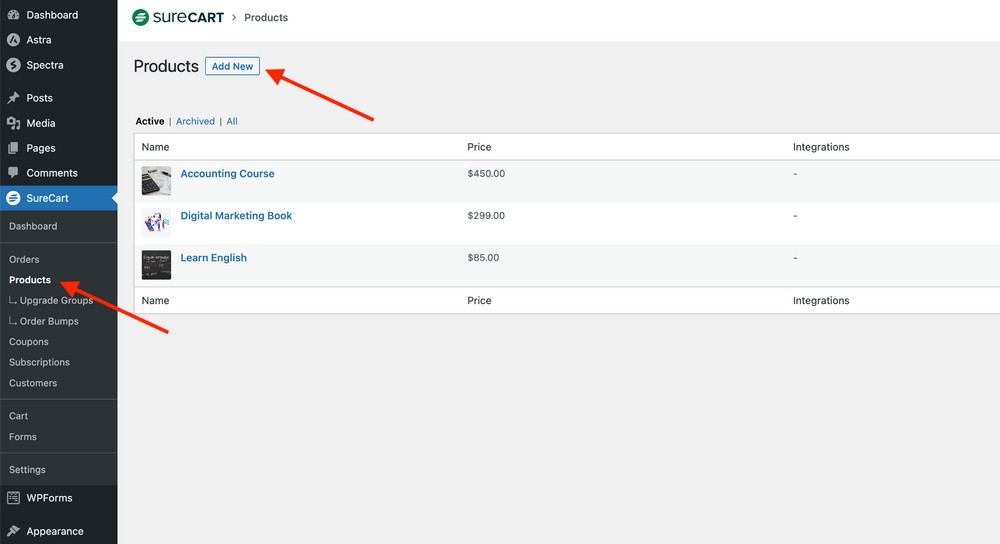The width and height of the screenshot is (1000, 544).
Task: Click the Appearance paintbrush icon
Action: pyautogui.click(x=13, y=531)
